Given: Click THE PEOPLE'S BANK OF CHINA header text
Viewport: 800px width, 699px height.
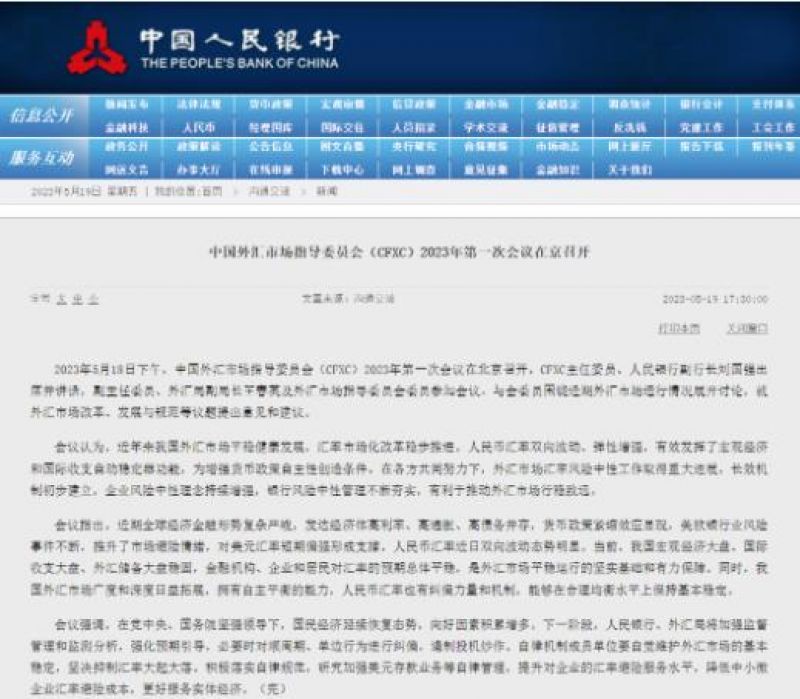Looking at the screenshot, I should [x=240, y=63].
